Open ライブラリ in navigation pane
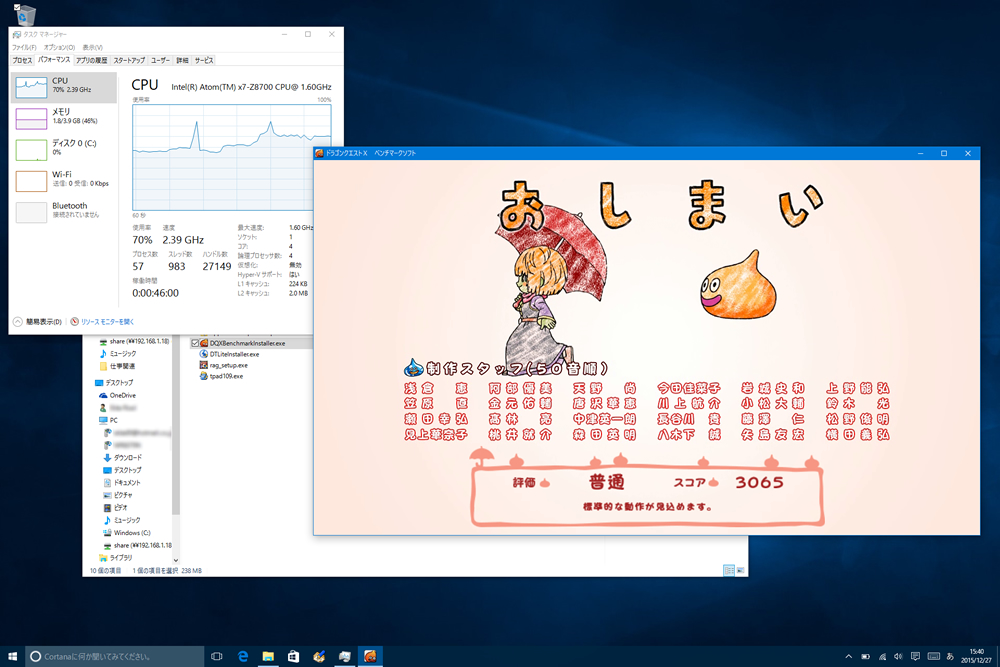 point(115,558)
